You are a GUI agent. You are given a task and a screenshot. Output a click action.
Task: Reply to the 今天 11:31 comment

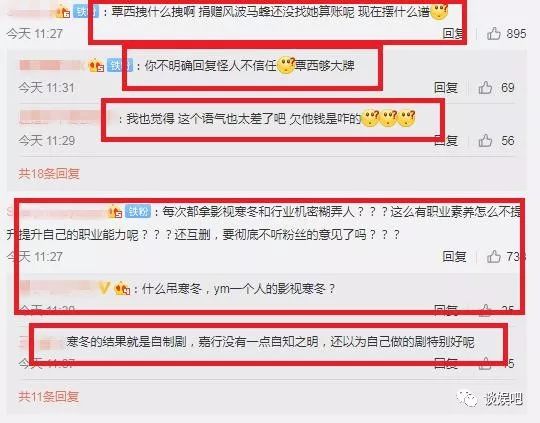(446, 87)
